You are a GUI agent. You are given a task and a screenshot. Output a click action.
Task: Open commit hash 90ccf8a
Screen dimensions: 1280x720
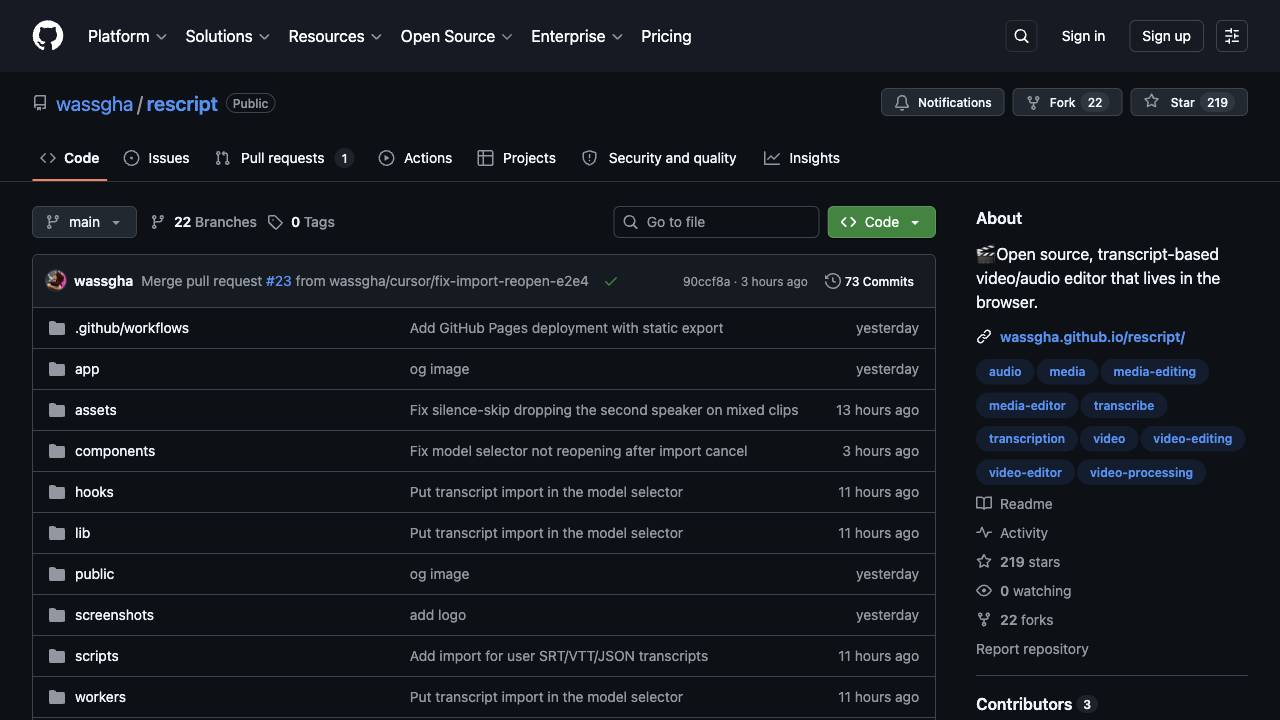(706, 282)
